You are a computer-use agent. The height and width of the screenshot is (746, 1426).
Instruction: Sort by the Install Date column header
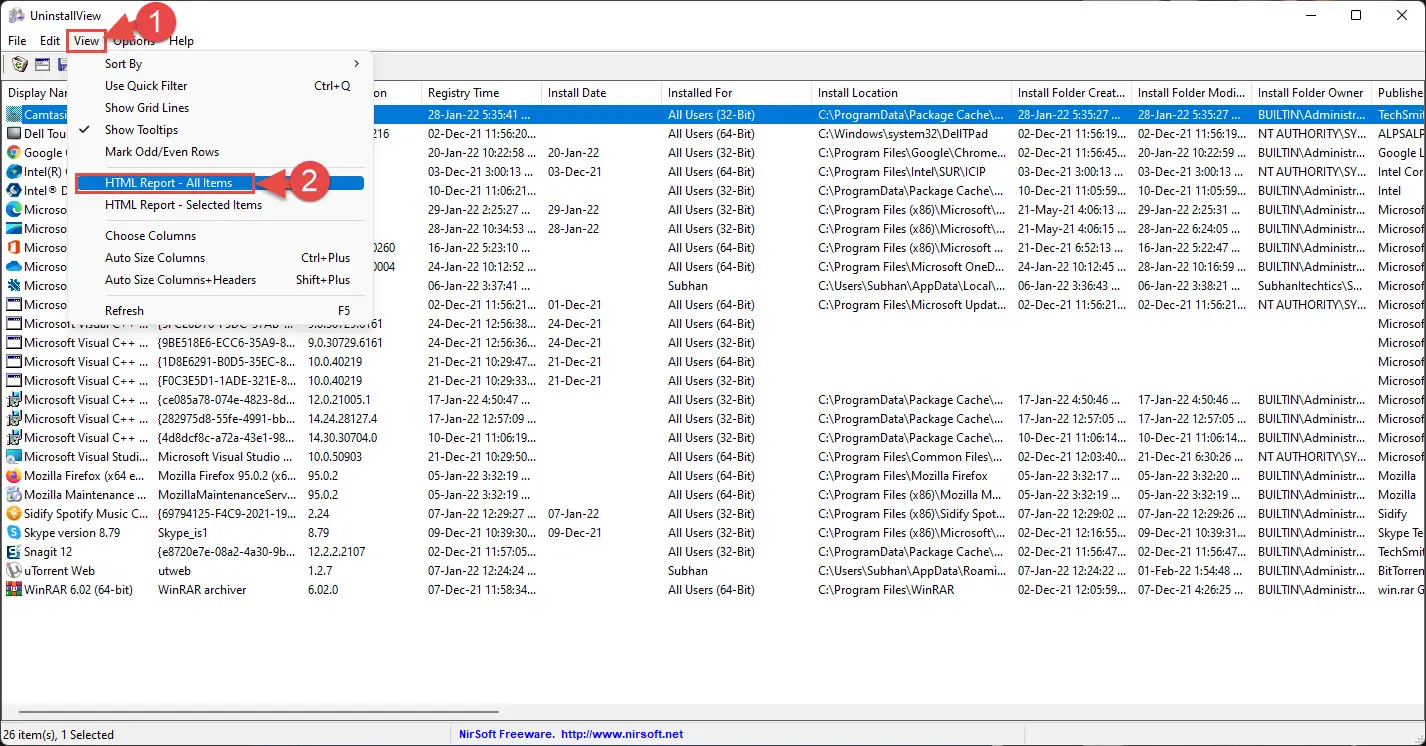pyautogui.click(x=601, y=93)
